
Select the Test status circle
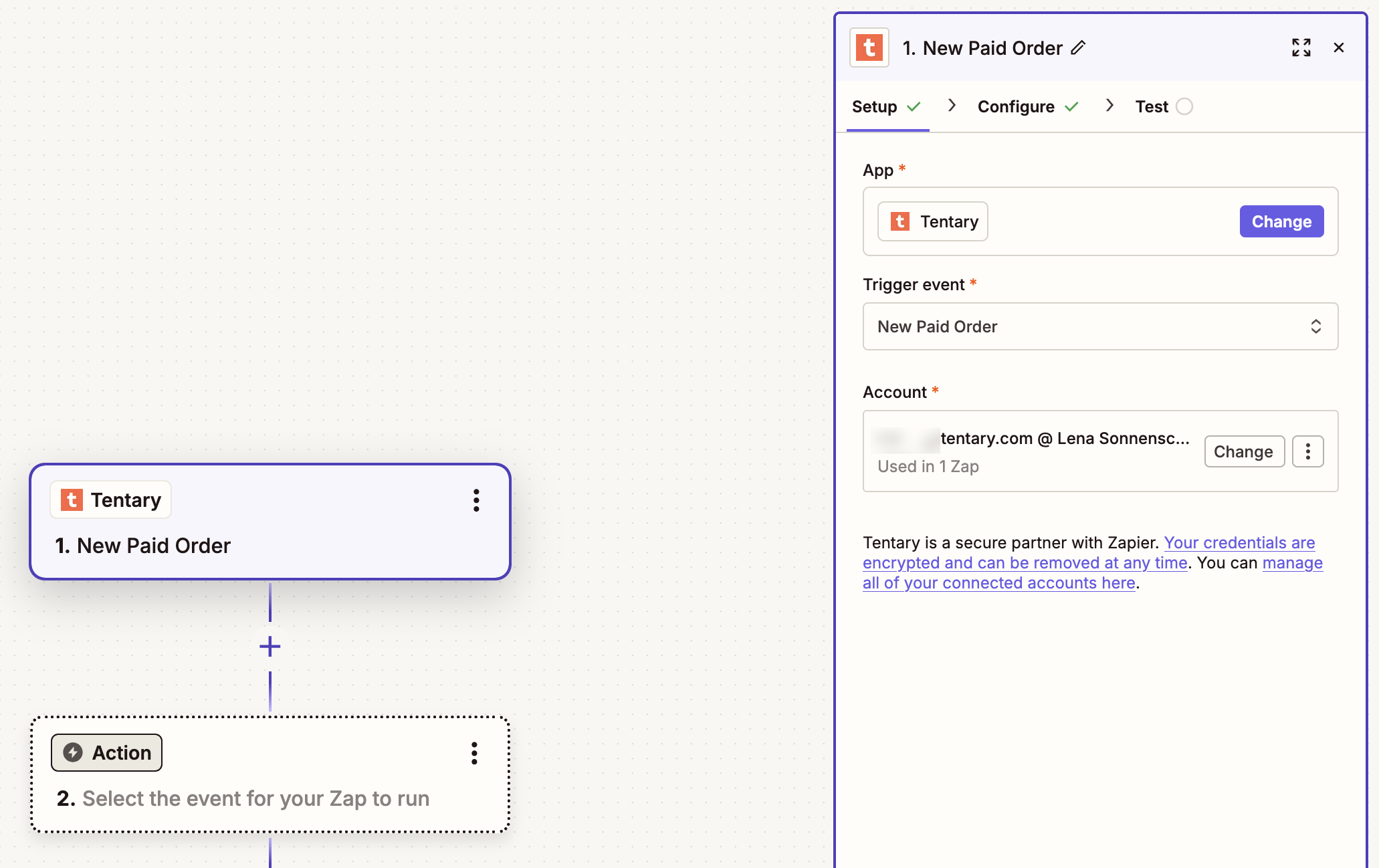(x=1184, y=106)
